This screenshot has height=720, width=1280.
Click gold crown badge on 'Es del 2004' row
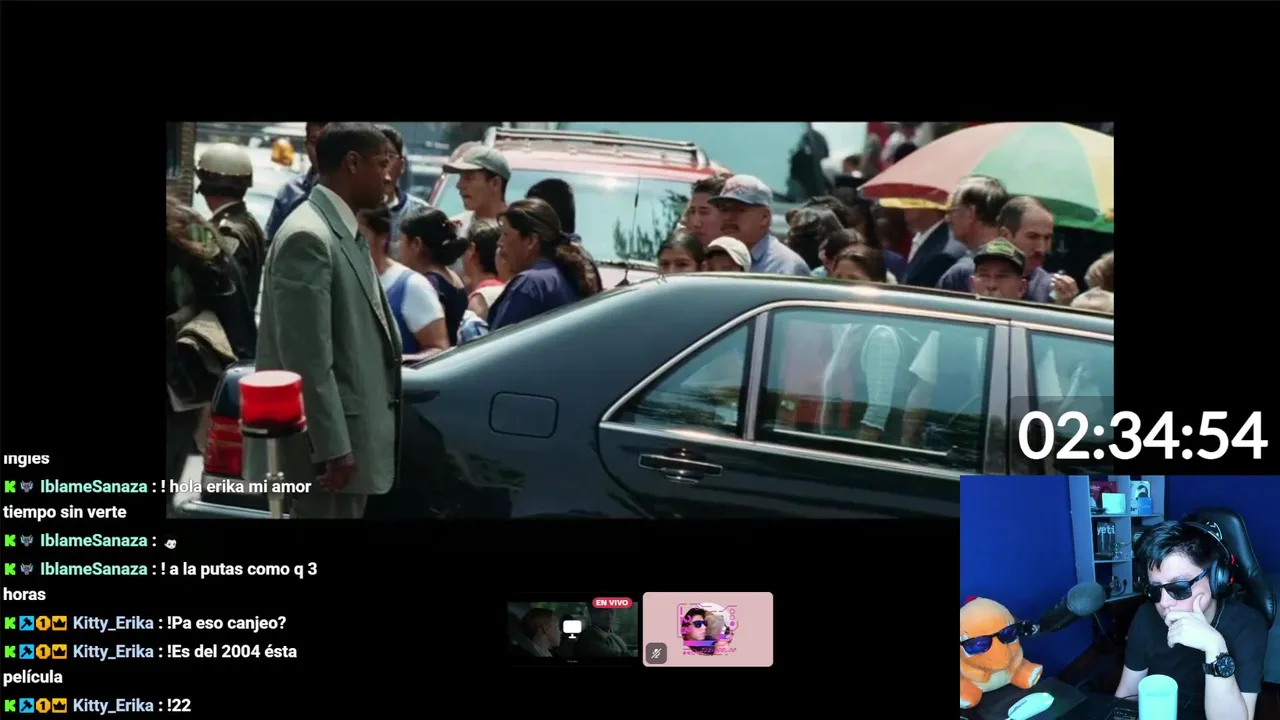click(x=59, y=651)
